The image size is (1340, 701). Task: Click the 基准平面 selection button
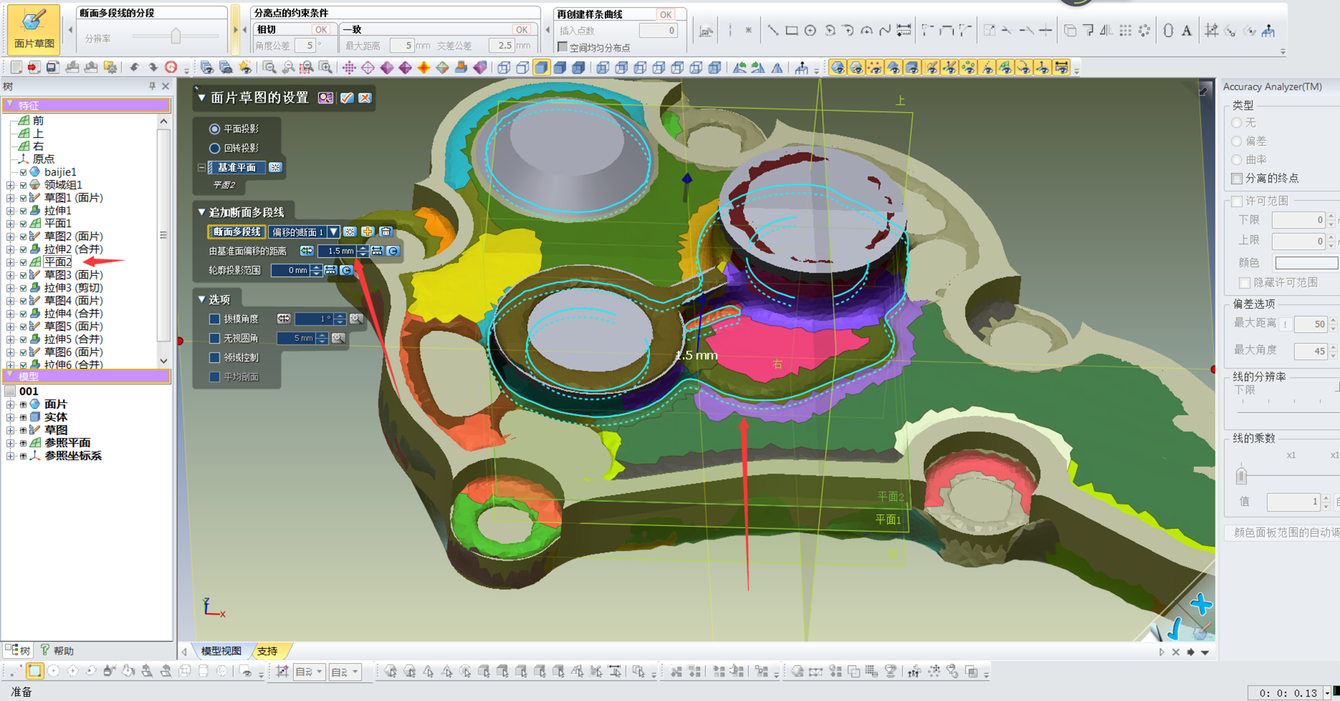[x=237, y=168]
